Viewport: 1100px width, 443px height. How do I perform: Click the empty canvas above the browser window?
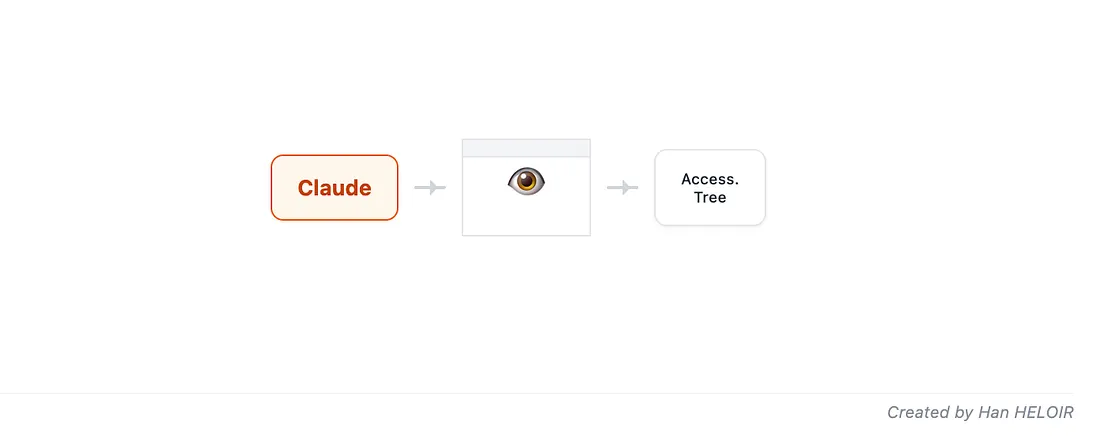click(526, 70)
